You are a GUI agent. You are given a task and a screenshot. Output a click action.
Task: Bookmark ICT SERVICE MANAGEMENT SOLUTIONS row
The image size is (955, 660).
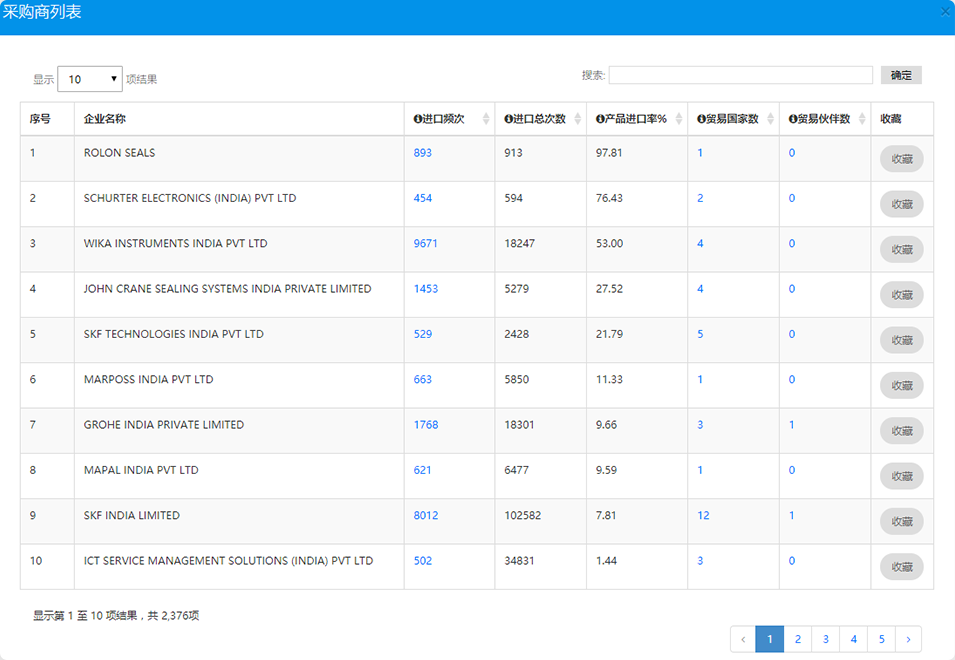(902, 567)
